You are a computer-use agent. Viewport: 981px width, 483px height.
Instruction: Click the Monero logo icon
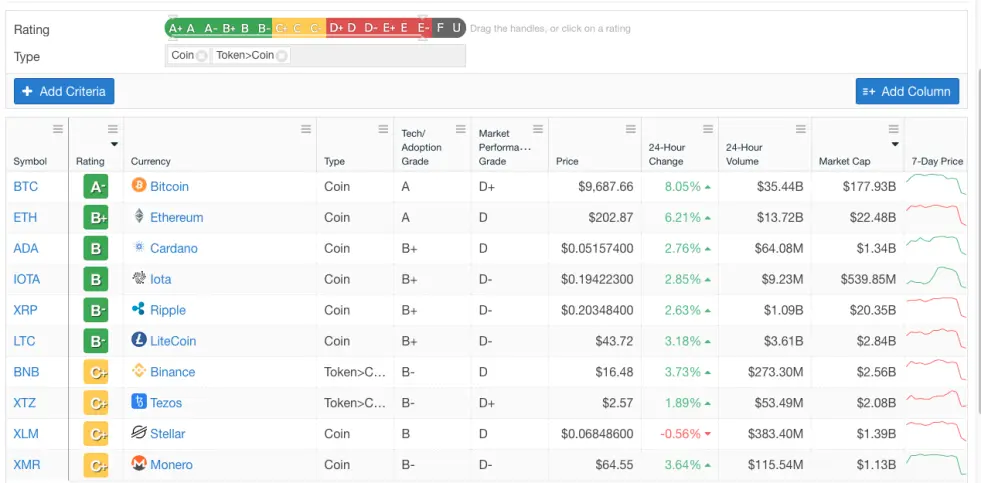[x=139, y=464]
